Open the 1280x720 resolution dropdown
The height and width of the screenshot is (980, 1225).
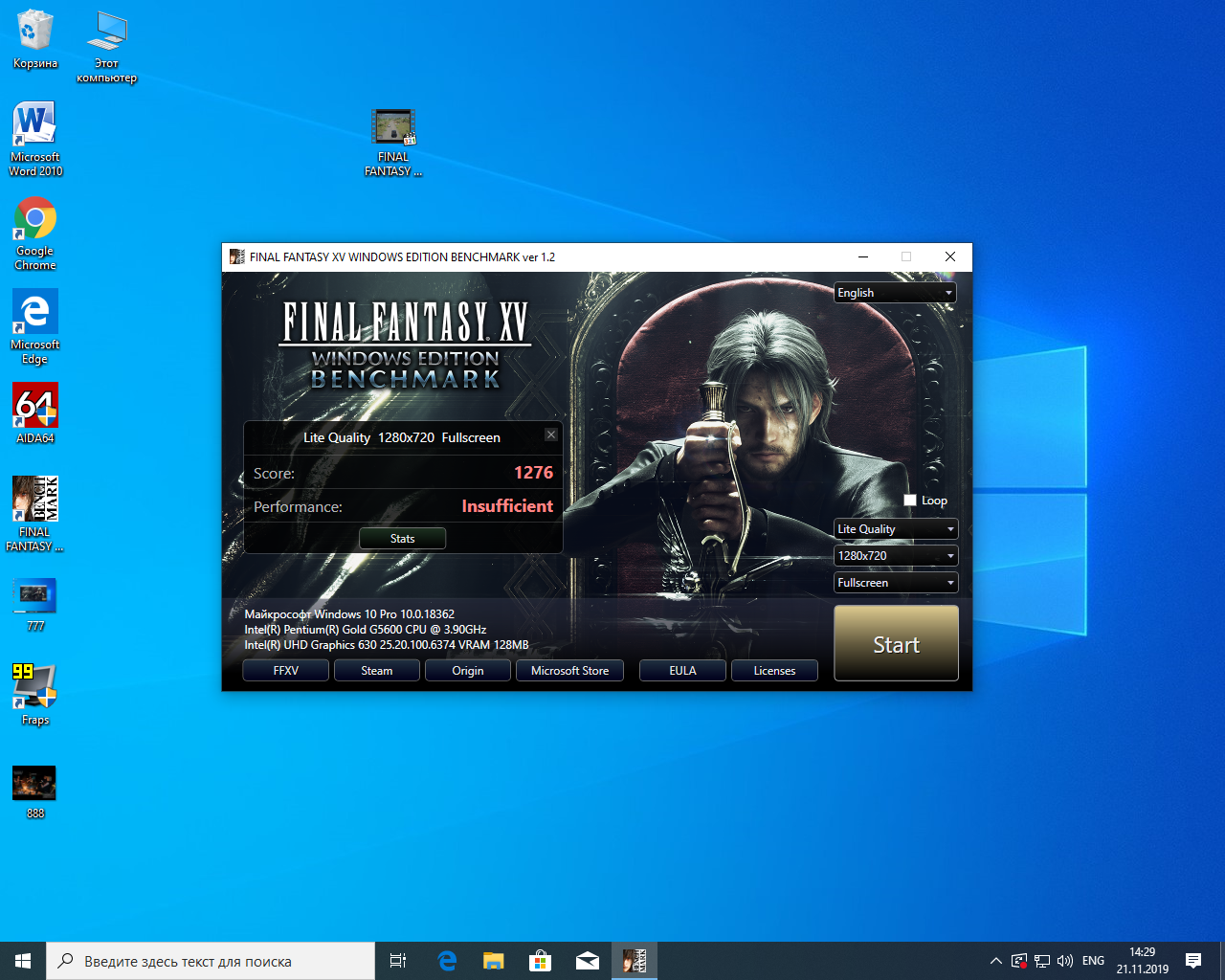(x=896, y=556)
